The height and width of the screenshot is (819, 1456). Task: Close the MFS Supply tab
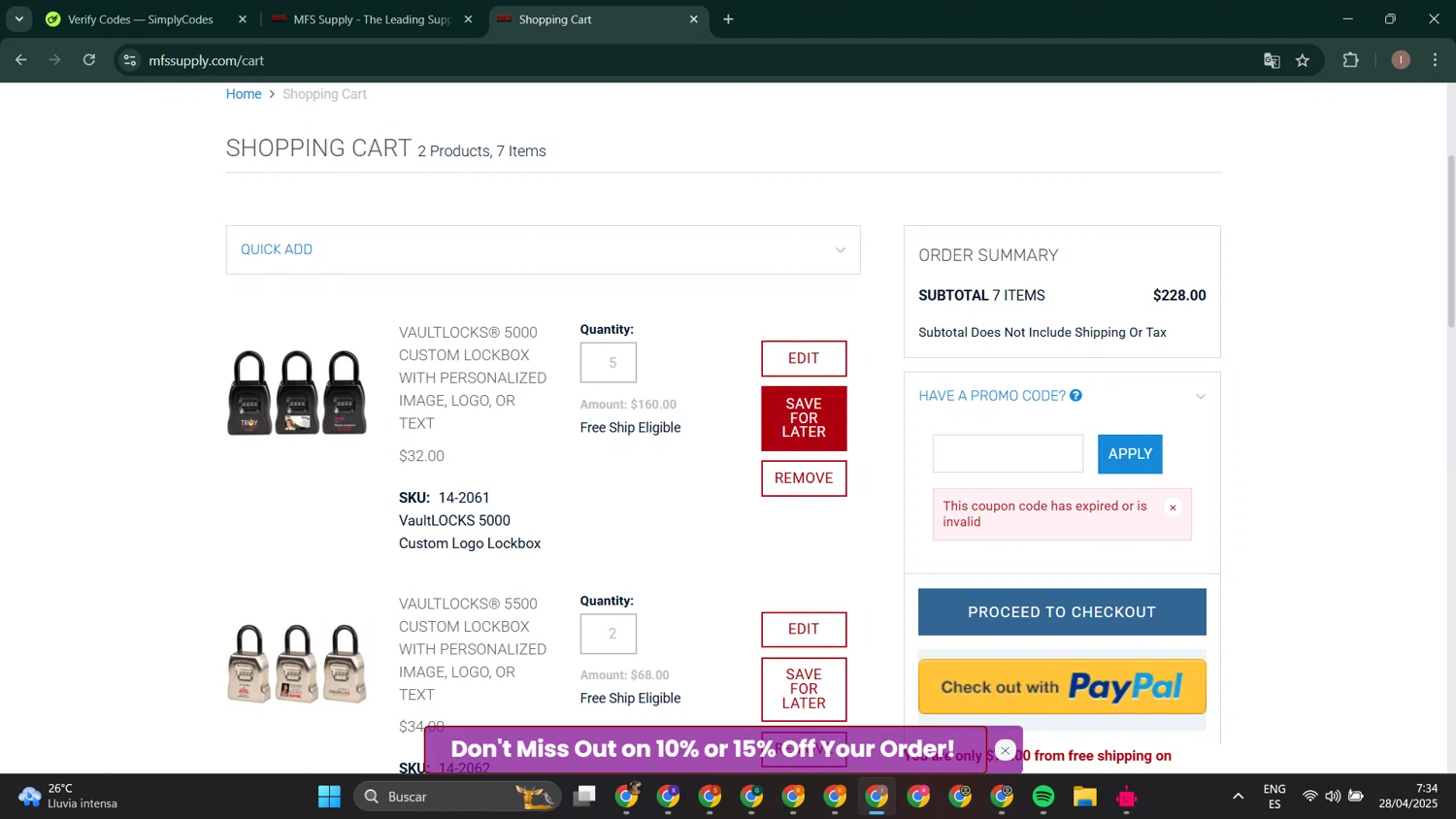[468, 19]
